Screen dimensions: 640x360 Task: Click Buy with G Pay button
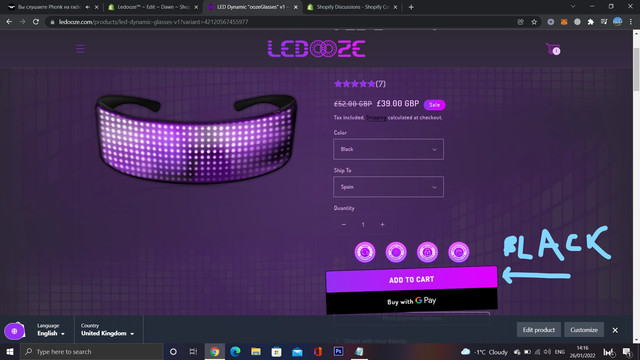(x=411, y=301)
